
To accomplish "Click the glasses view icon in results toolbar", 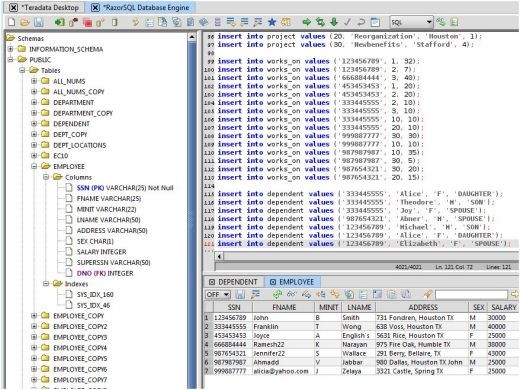I will click(x=292, y=294).
